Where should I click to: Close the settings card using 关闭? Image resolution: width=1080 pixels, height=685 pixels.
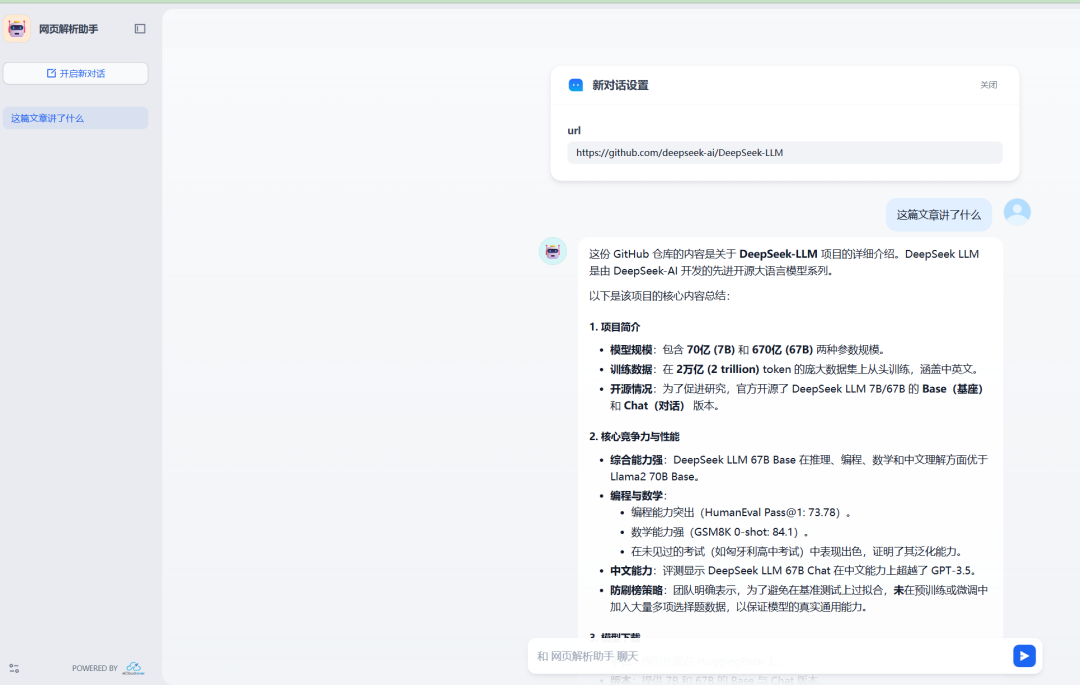click(x=988, y=85)
